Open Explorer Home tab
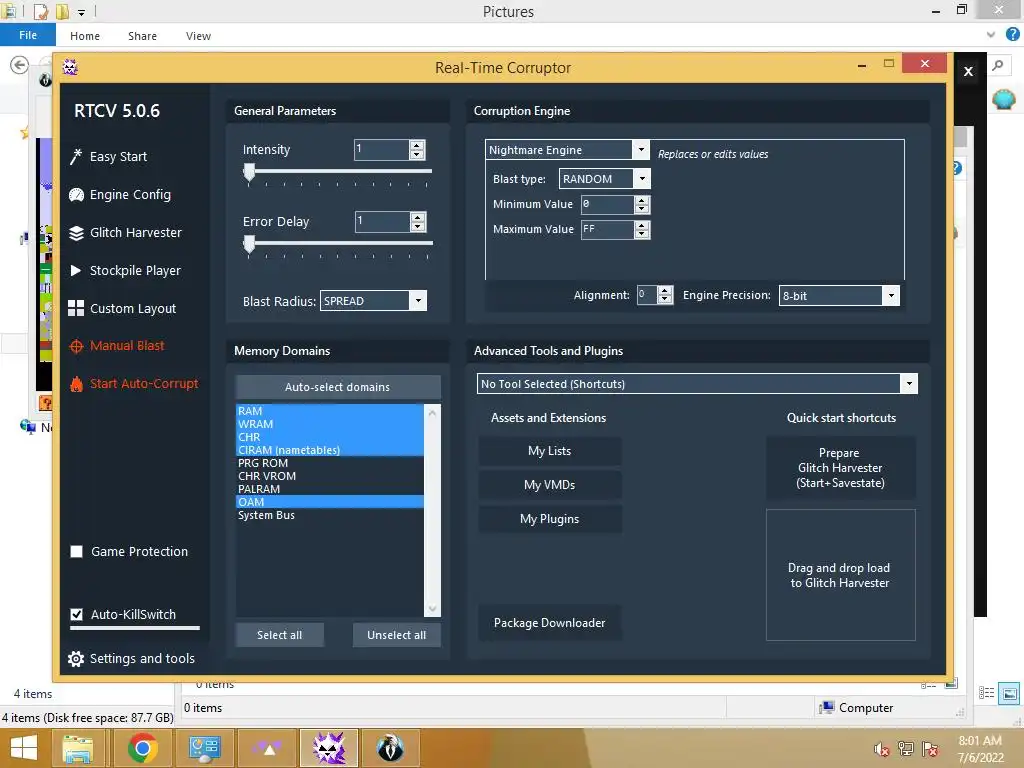This screenshot has height=768, width=1024. click(x=85, y=36)
